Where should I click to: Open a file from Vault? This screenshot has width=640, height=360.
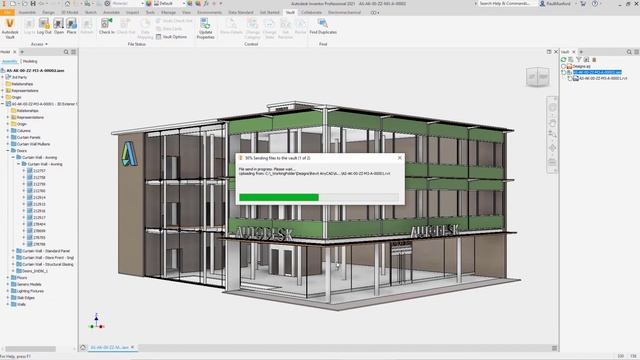pyautogui.click(x=59, y=26)
